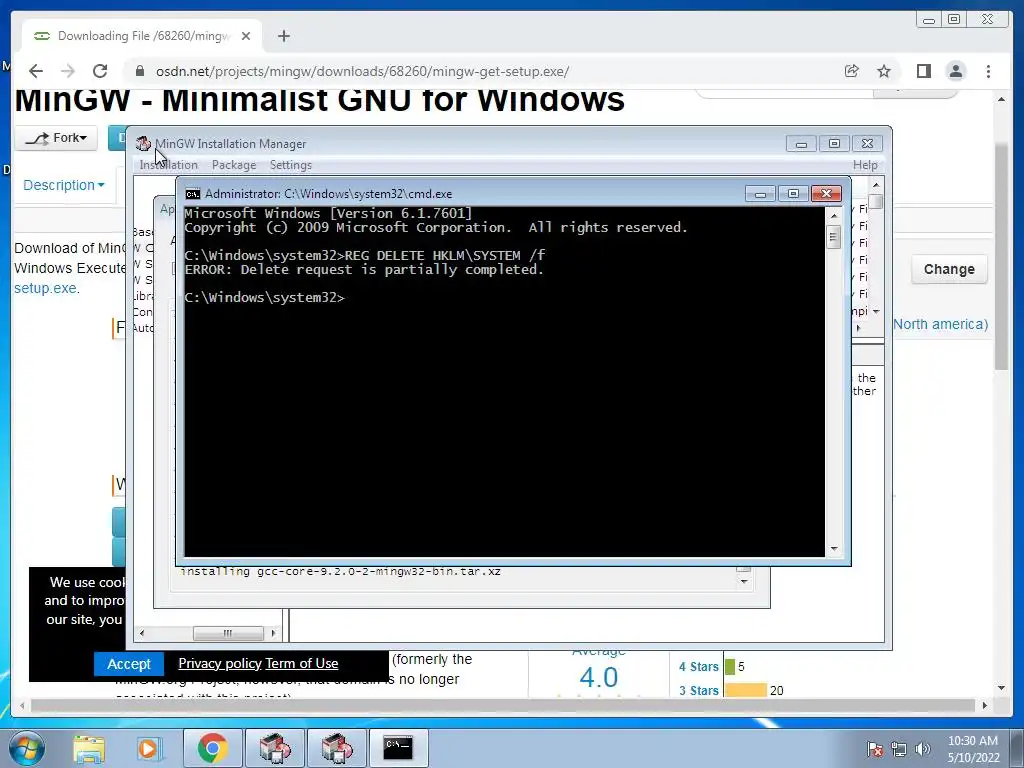Click cmd.exe title bar icon
1024x768 pixels.
(193, 194)
